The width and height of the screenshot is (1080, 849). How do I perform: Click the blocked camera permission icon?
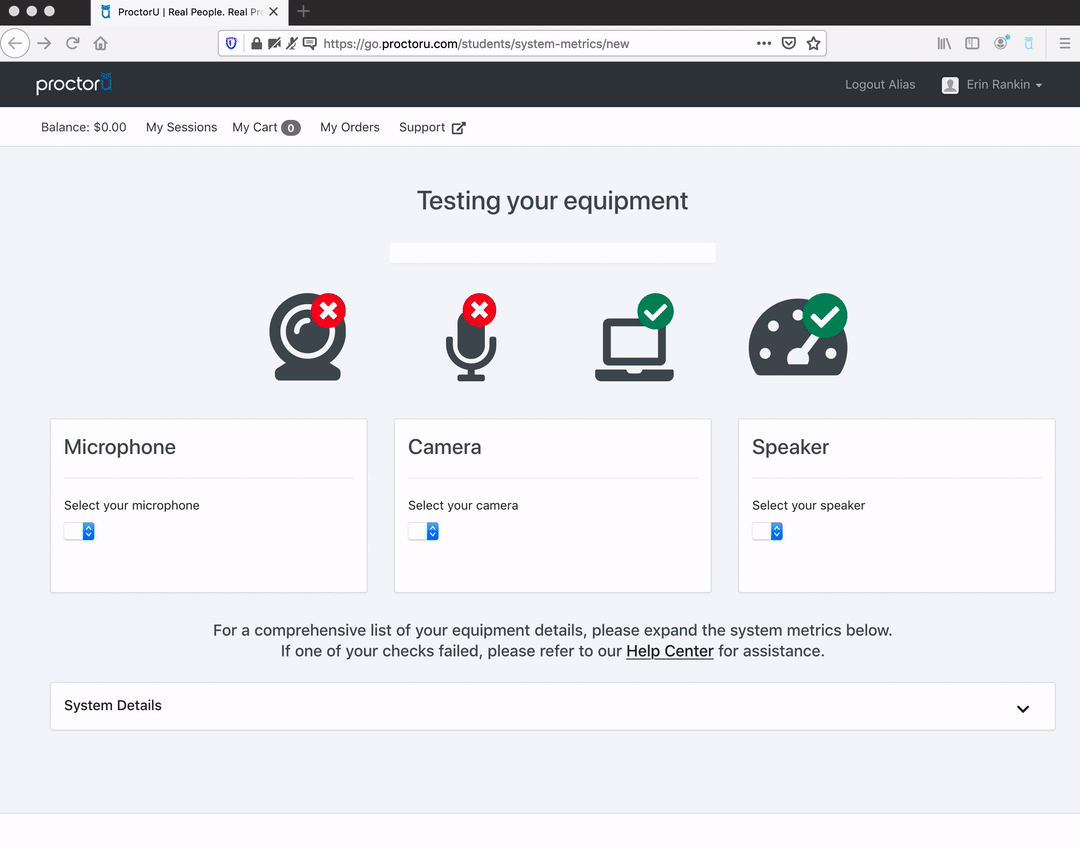274,43
